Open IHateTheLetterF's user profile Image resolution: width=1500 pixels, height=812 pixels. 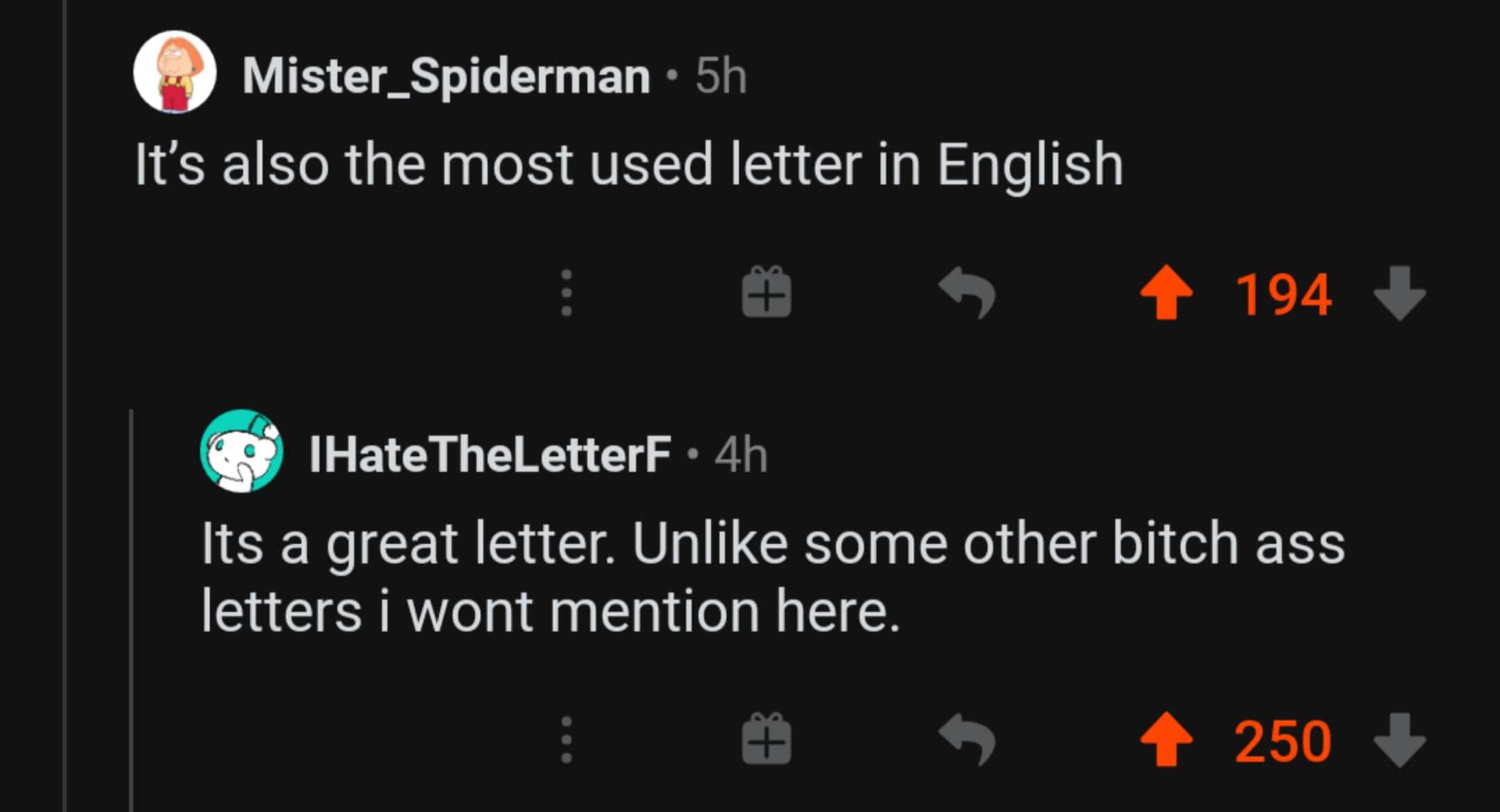coord(490,455)
